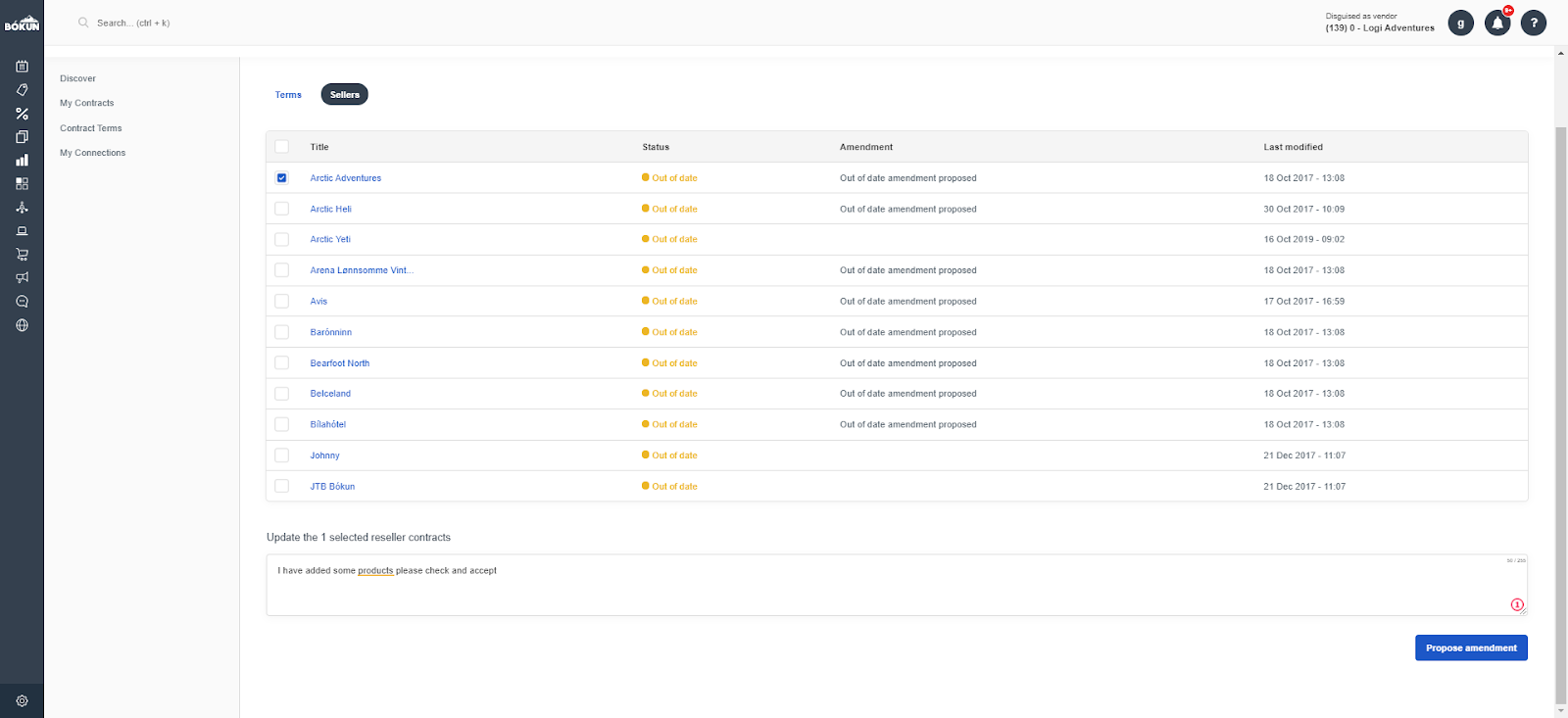
Task: Check the Arena Lønnsomme Vint row checkbox
Action: coord(282,270)
